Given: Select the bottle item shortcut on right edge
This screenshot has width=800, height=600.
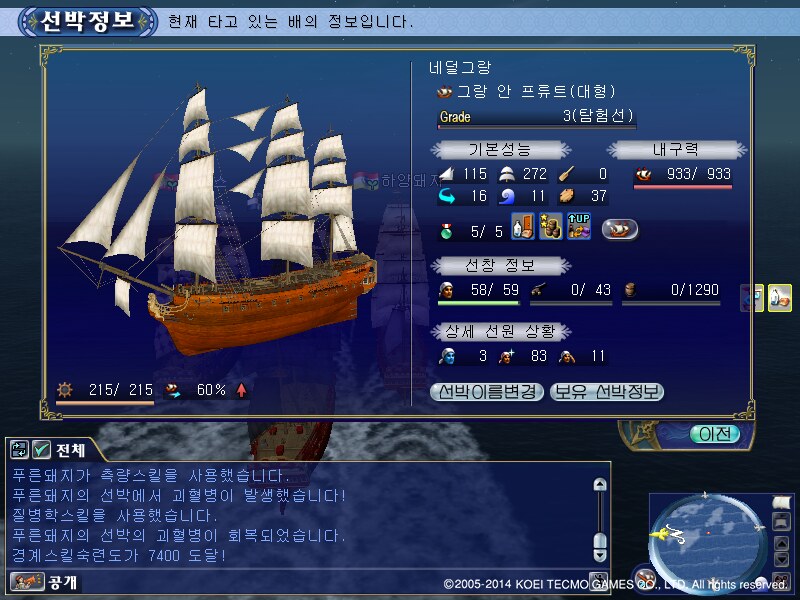Looking at the screenshot, I should 780,297.
